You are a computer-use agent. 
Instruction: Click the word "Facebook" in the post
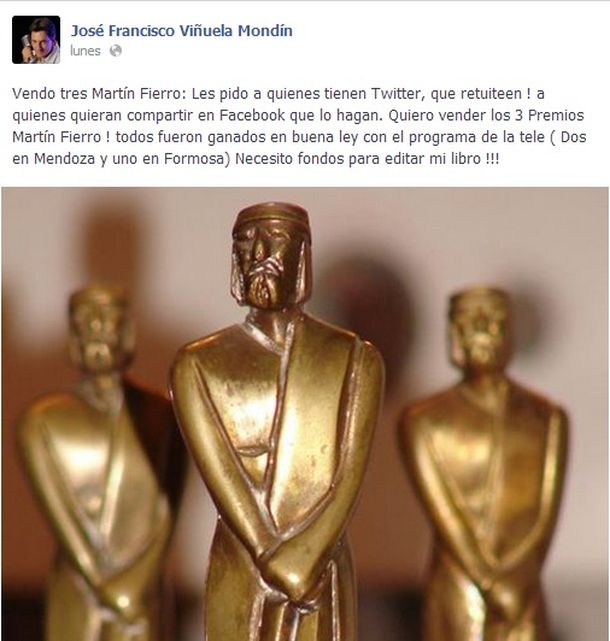tap(252, 115)
